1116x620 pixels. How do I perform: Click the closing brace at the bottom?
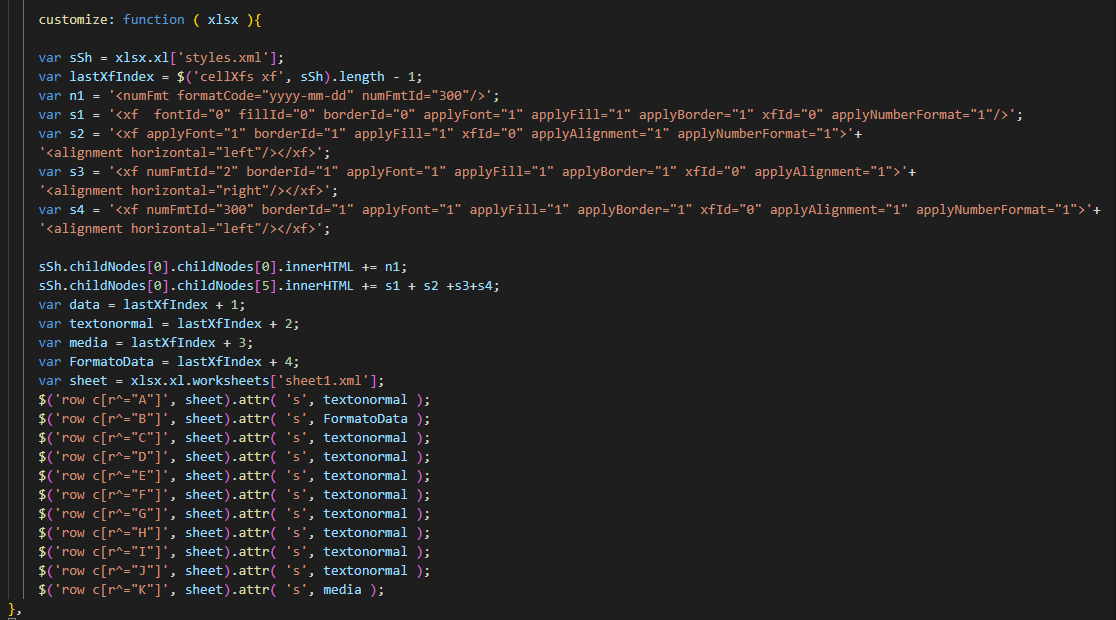pyautogui.click(x=13, y=609)
